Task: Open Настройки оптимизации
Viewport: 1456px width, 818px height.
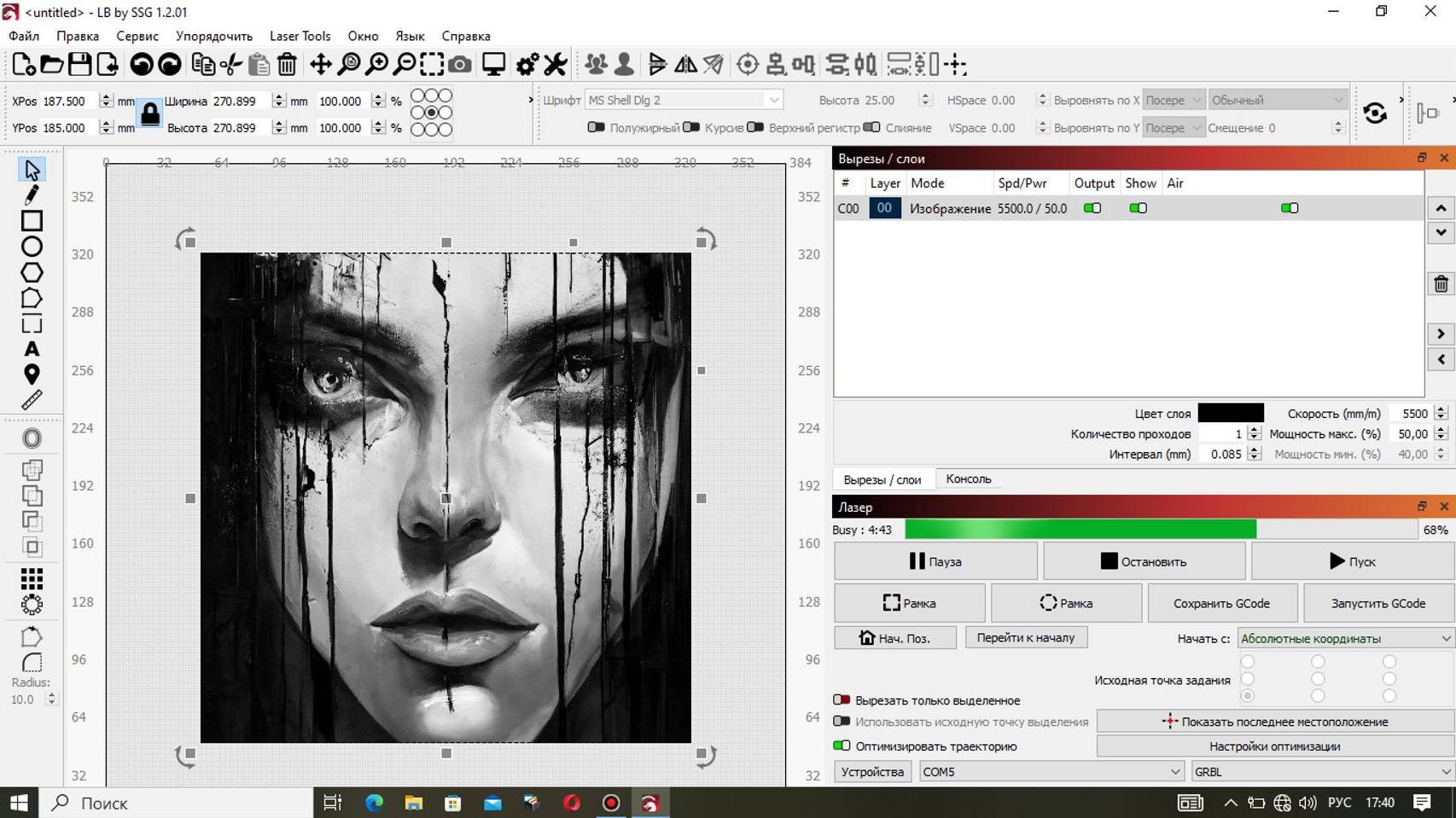Action: (1275, 746)
